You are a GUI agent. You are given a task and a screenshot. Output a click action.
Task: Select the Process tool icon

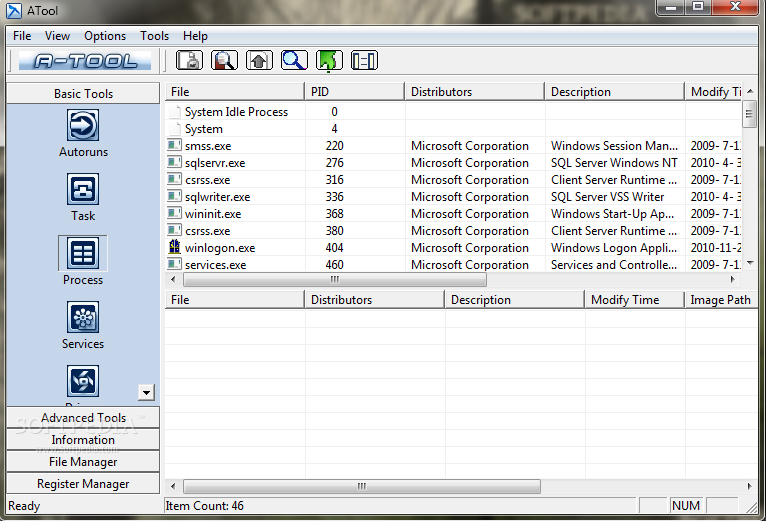coord(83,253)
